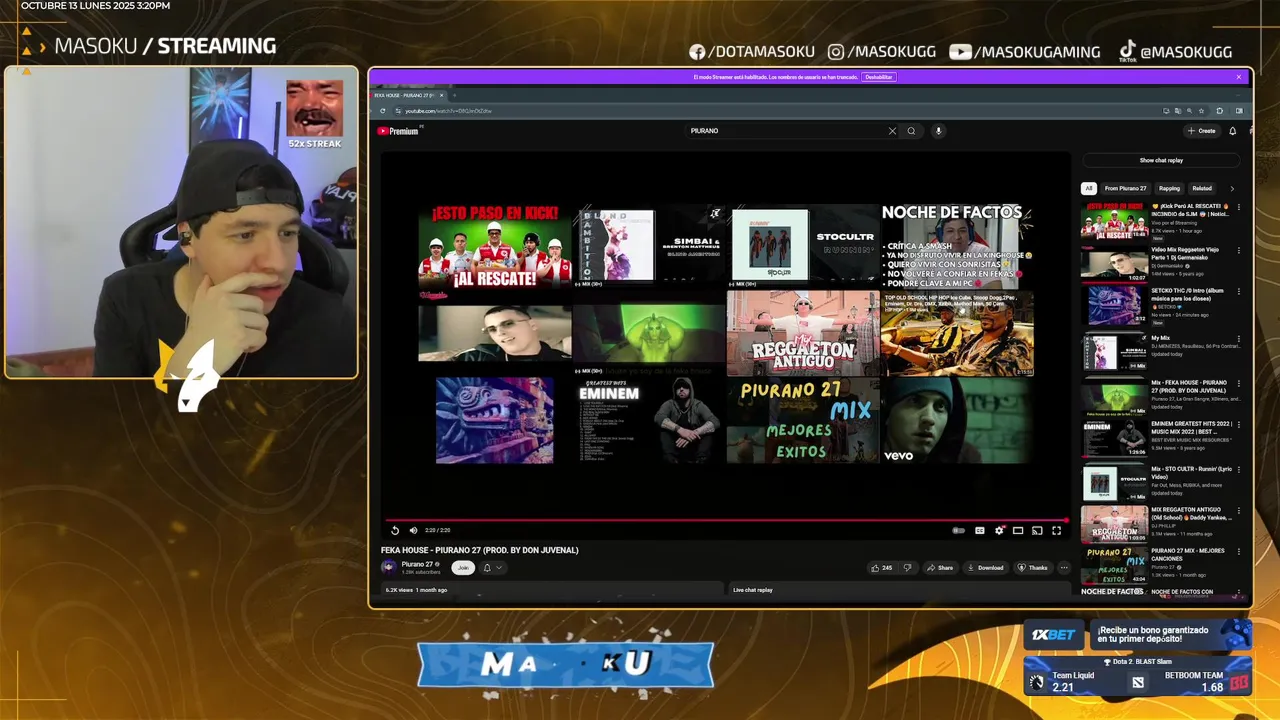Click the Thanks button
This screenshot has width=1280, height=720.
tap(1033, 568)
